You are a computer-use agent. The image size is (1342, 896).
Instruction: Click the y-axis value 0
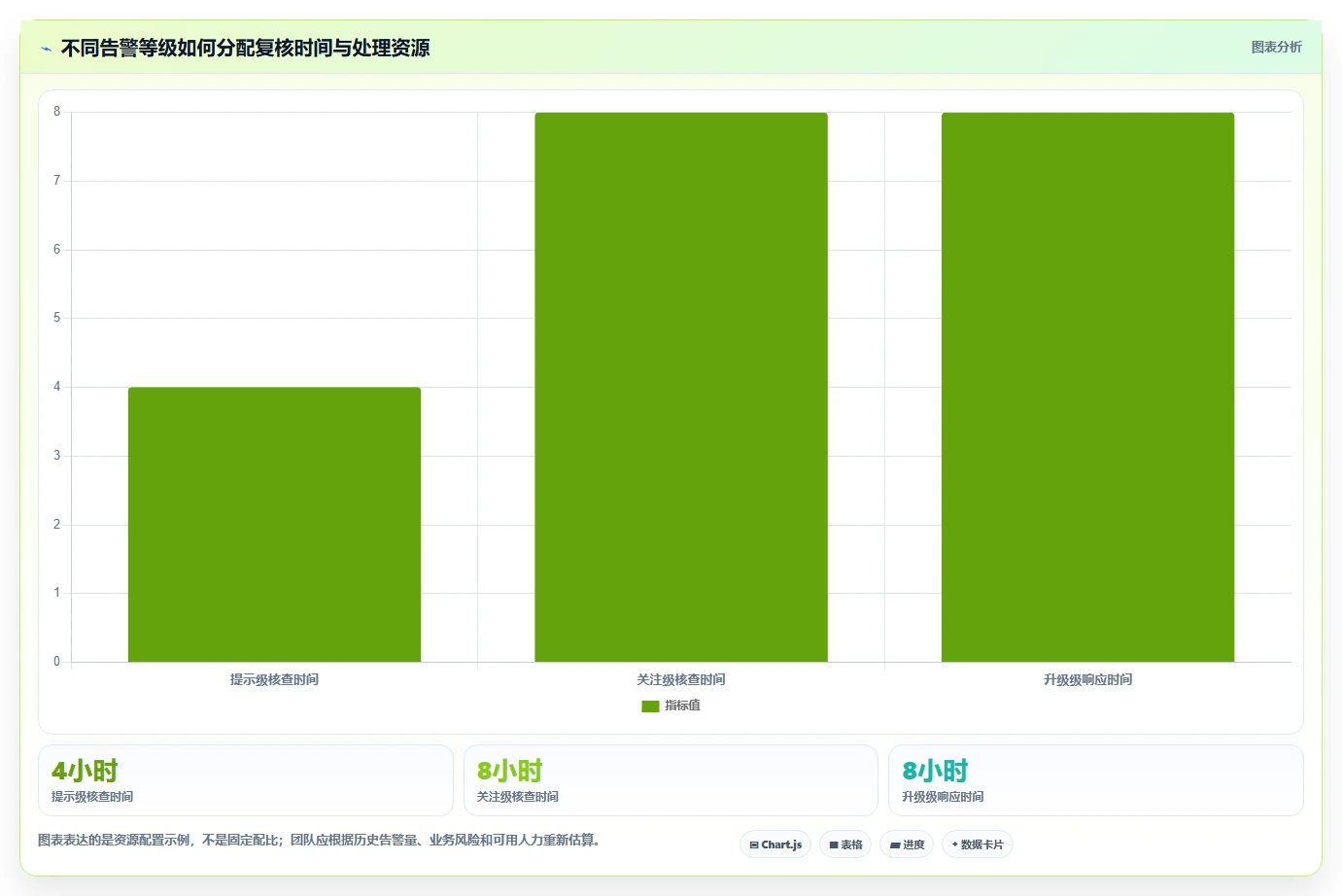(x=56, y=662)
